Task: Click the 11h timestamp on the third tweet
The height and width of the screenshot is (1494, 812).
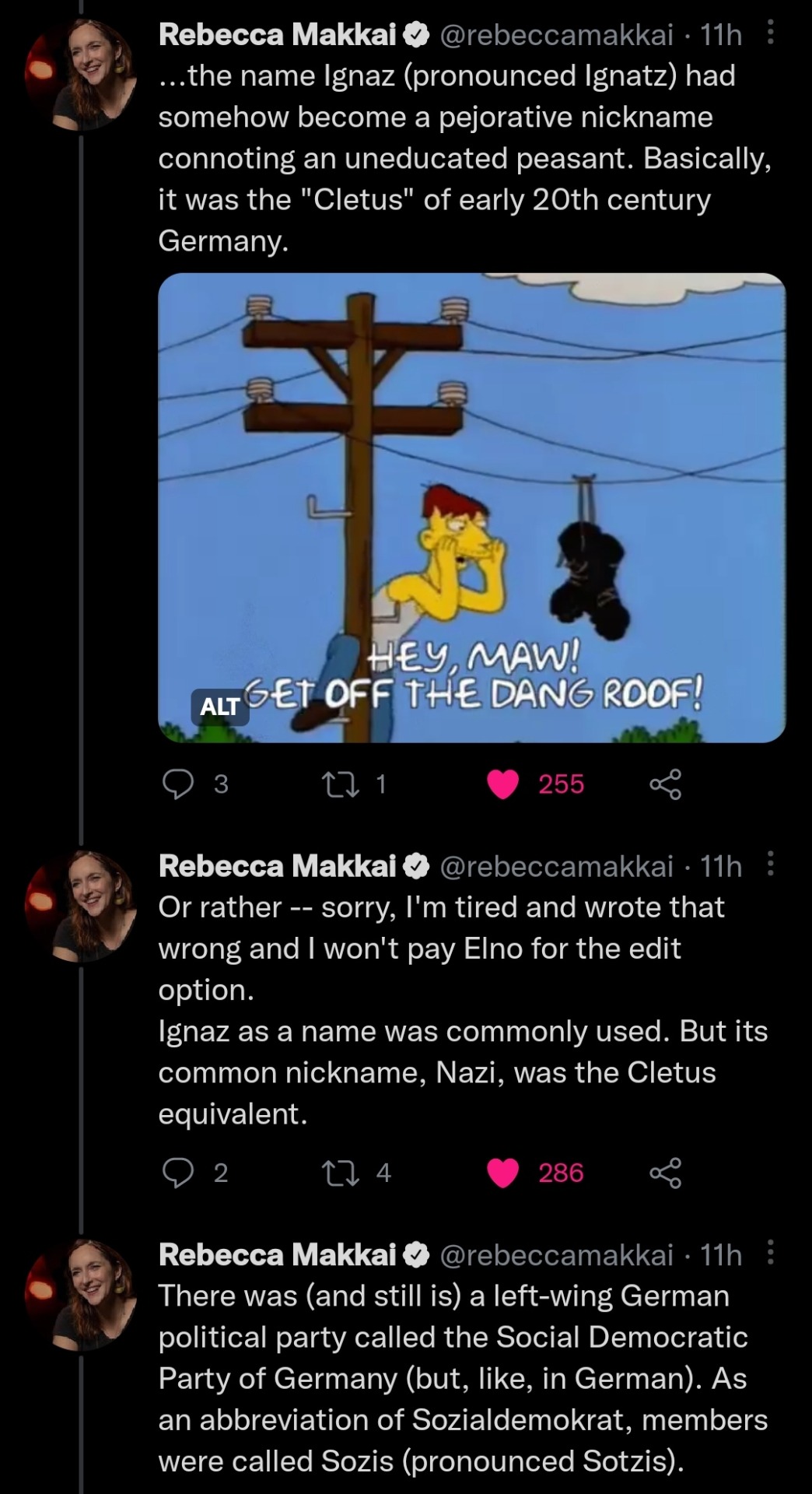Action: pos(721,1255)
